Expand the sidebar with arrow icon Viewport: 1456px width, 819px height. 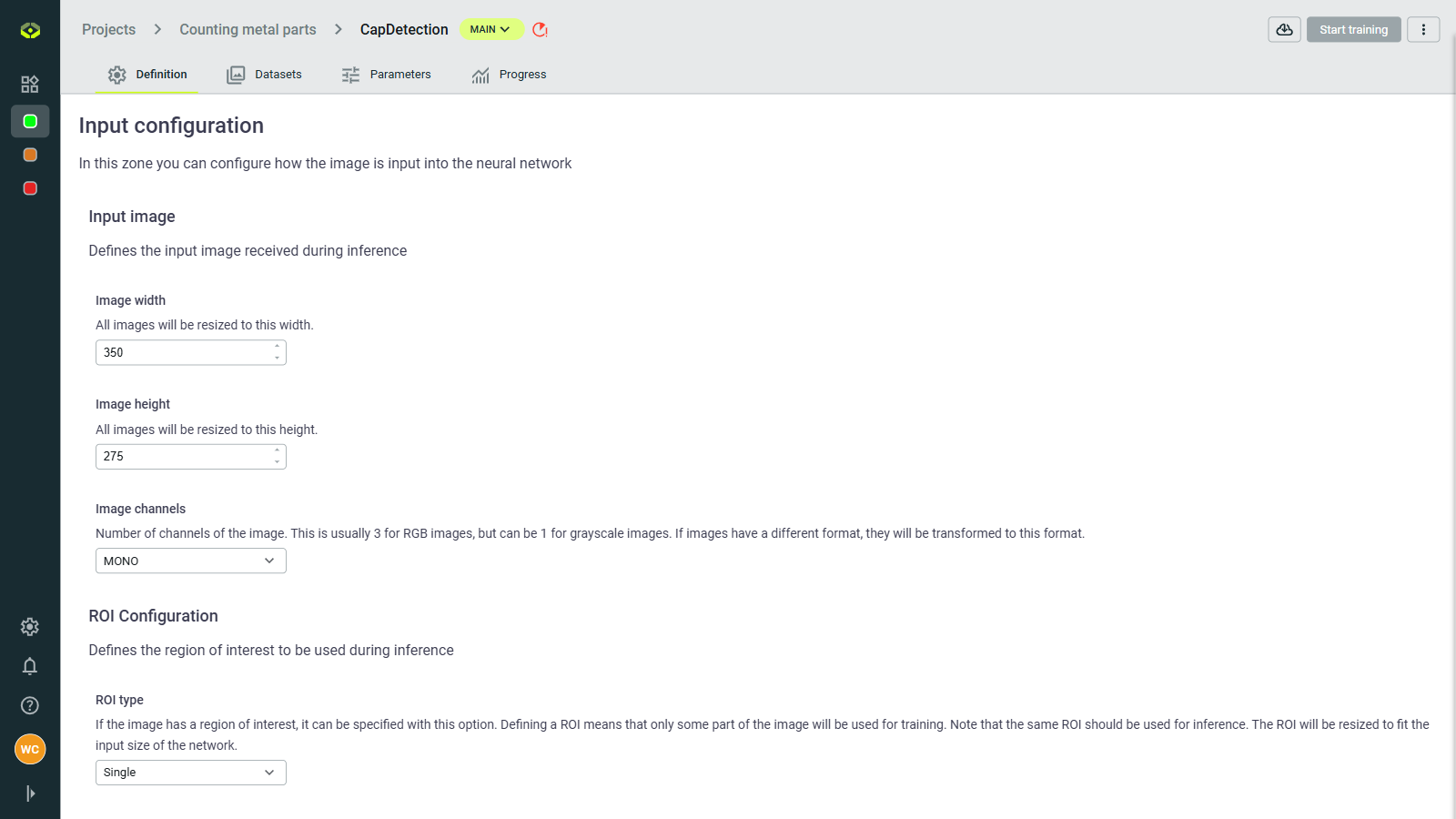30,794
